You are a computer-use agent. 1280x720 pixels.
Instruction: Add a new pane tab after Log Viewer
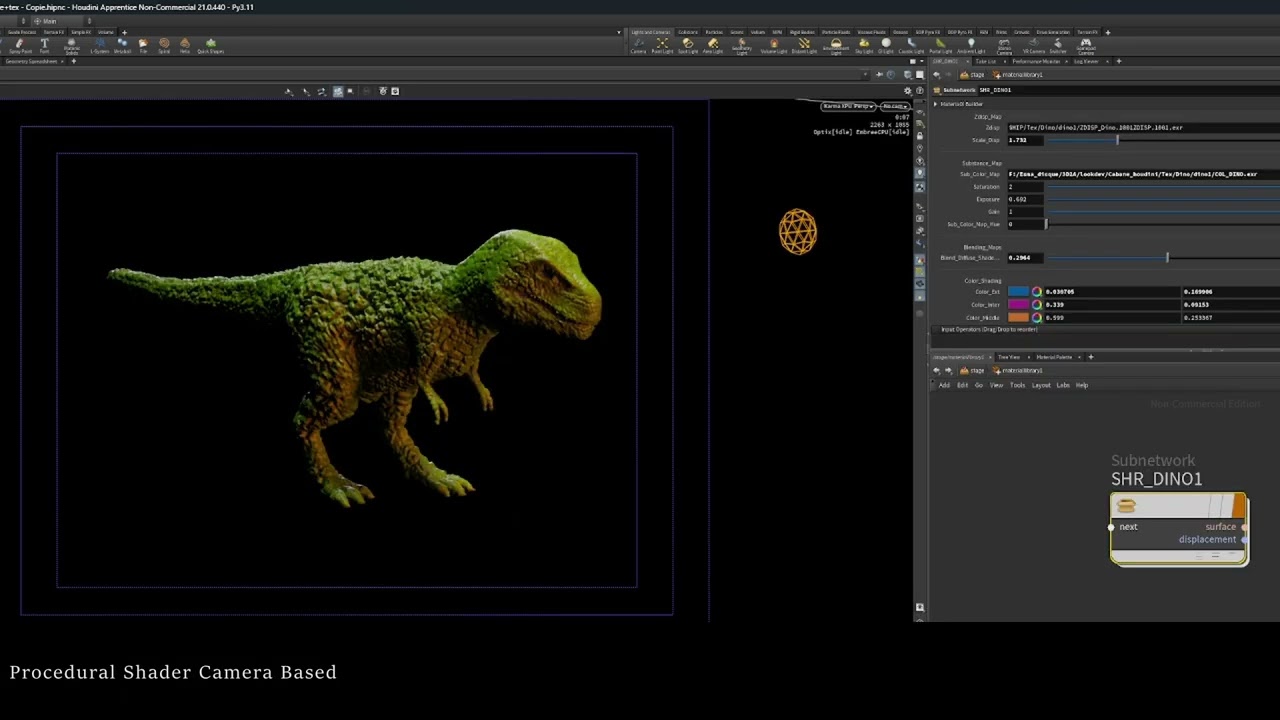point(1119,61)
